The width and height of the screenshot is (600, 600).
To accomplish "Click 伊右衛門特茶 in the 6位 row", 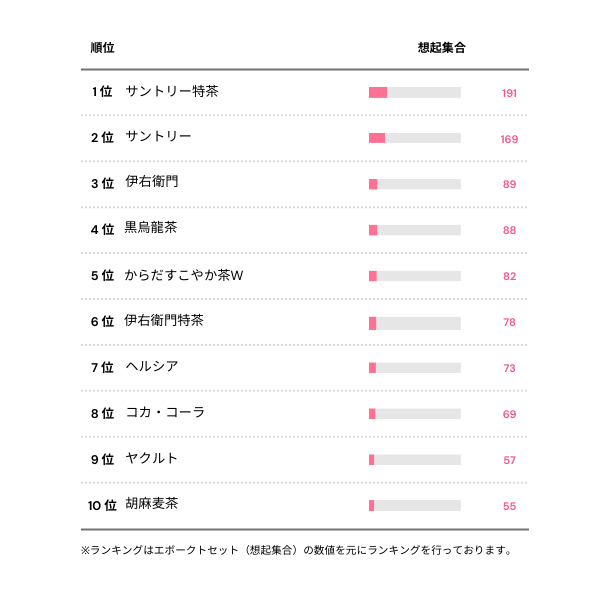I will (164, 321).
